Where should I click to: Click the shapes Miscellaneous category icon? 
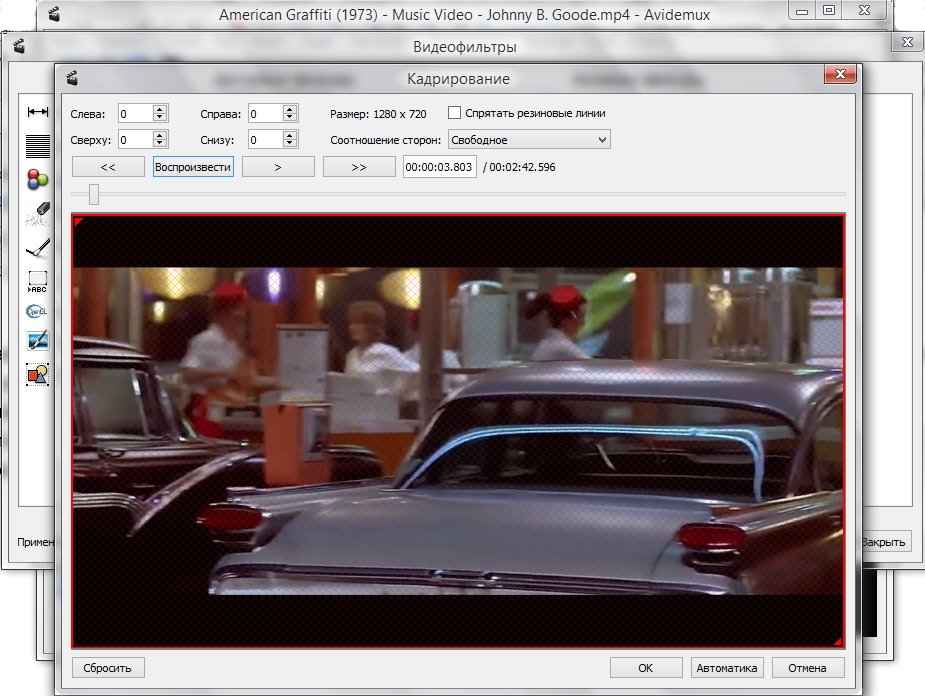[38, 375]
